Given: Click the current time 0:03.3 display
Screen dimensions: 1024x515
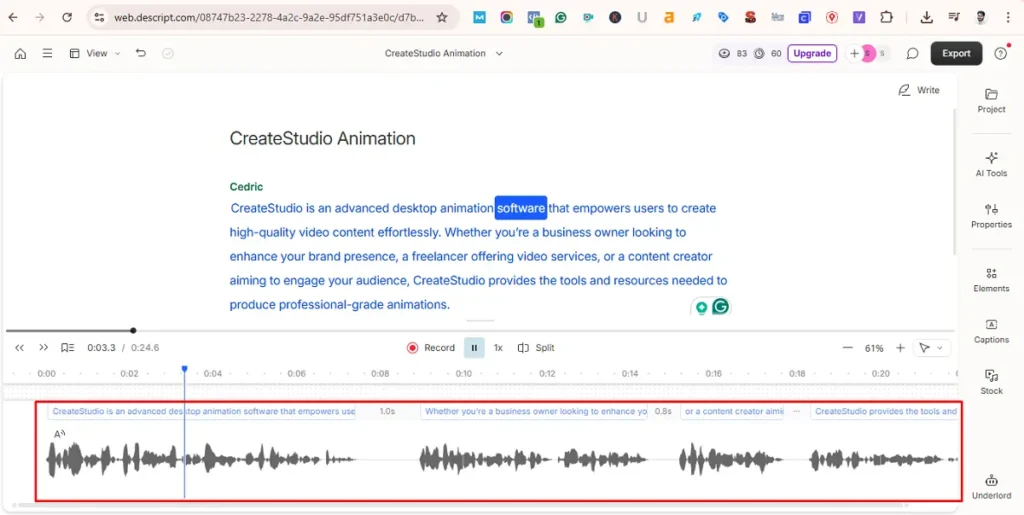Looking at the screenshot, I should point(101,348).
